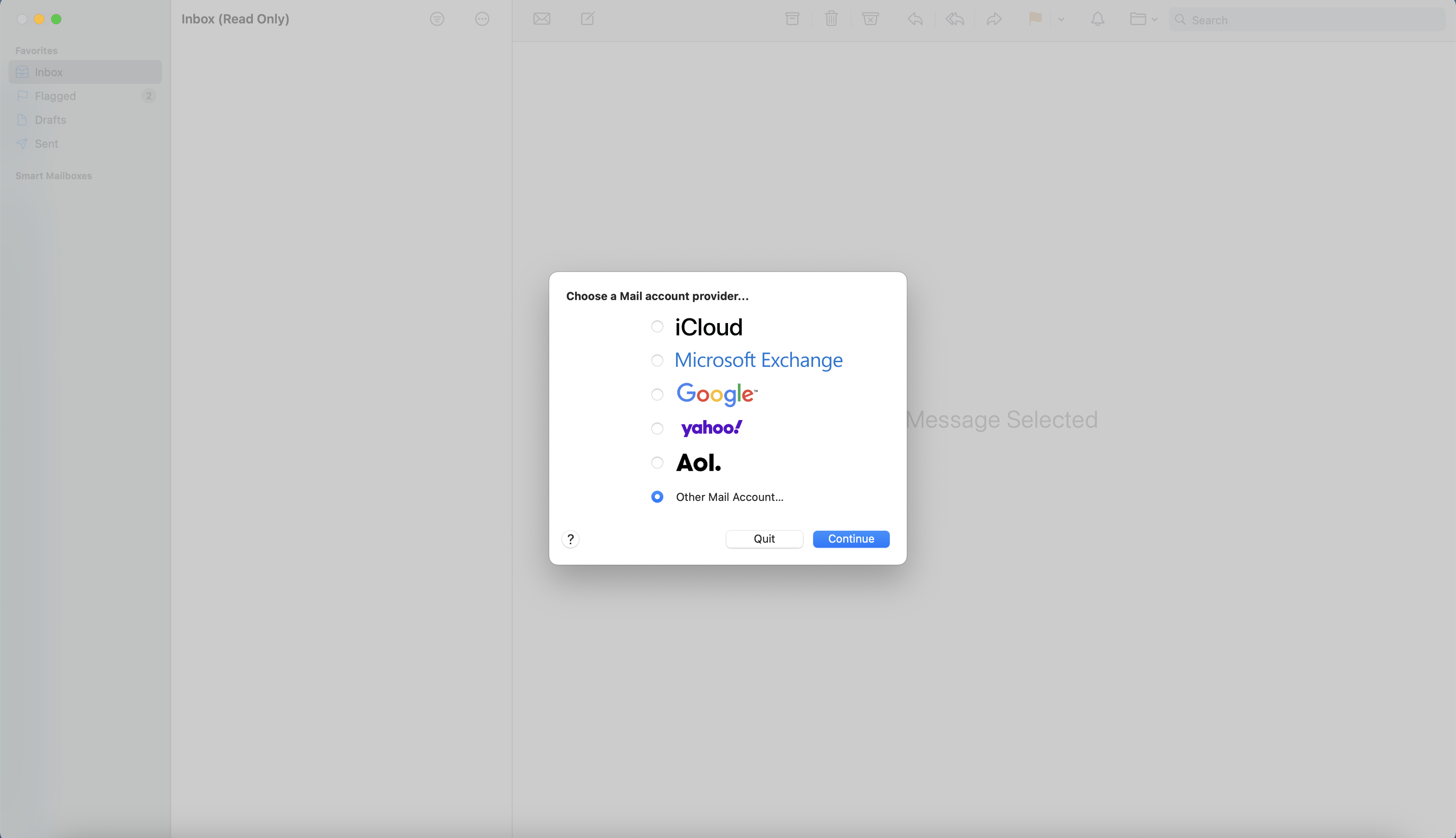Screen dimensions: 1456x838
Task: Click the magnifying glass search icon
Action: [x=1180, y=20]
